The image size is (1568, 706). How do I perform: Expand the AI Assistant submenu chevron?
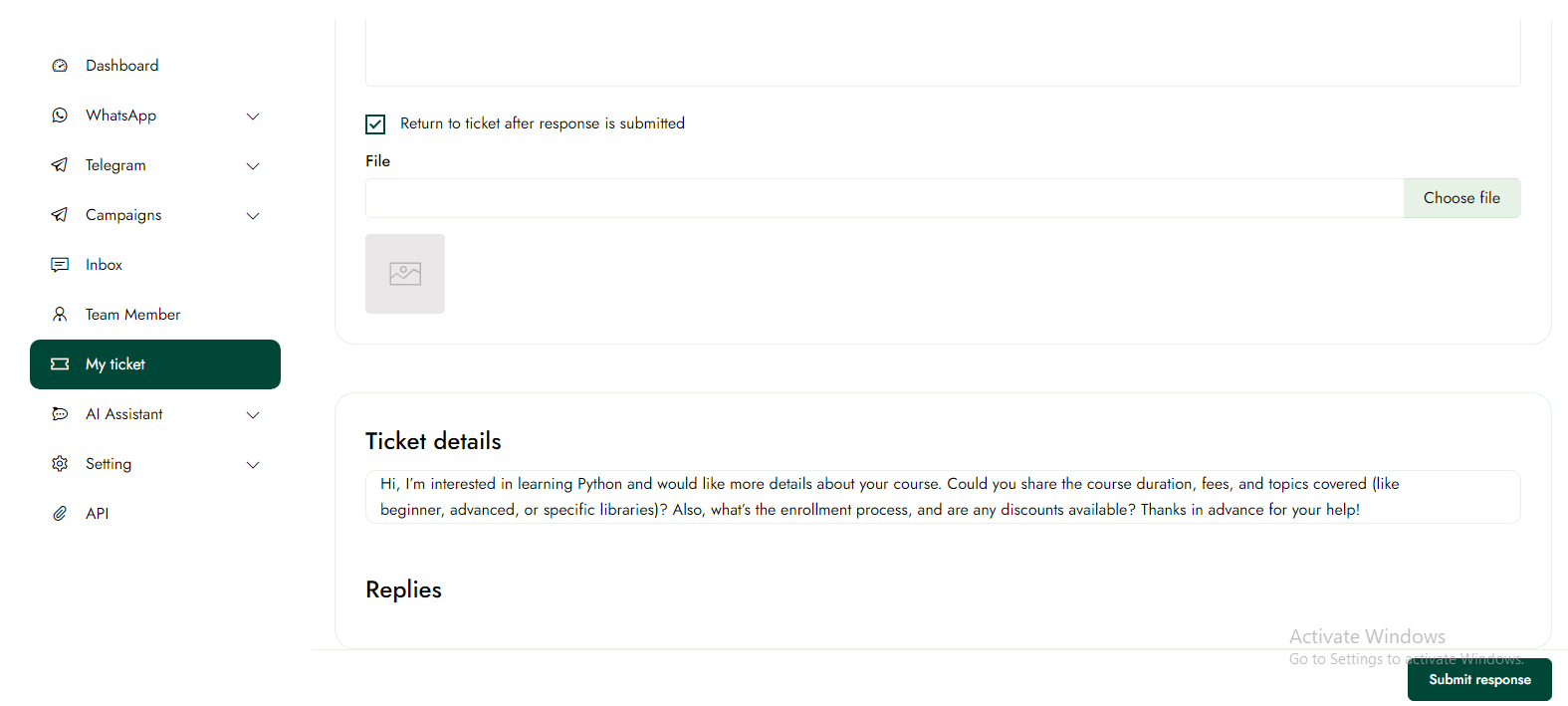click(x=253, y=415)
